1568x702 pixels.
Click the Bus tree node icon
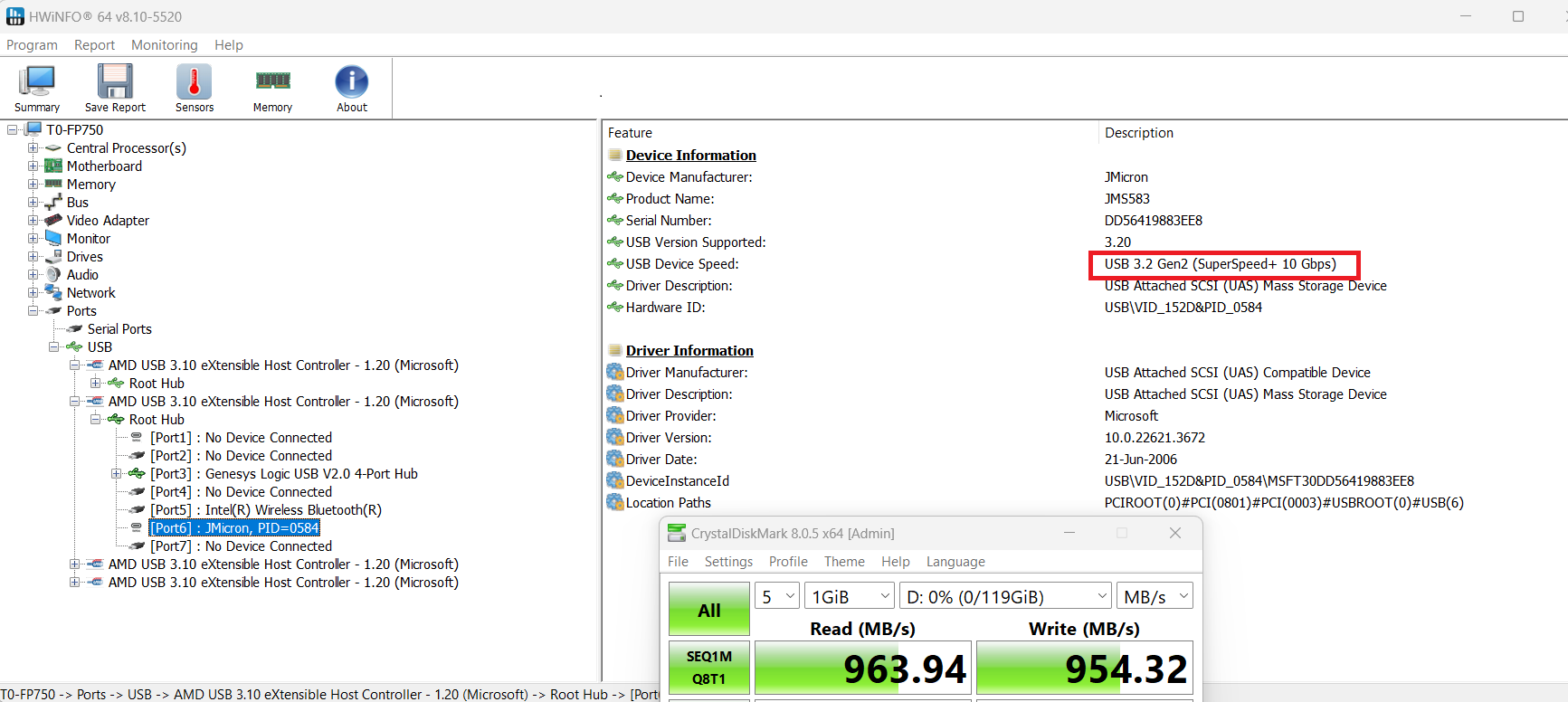pos(53,203)
